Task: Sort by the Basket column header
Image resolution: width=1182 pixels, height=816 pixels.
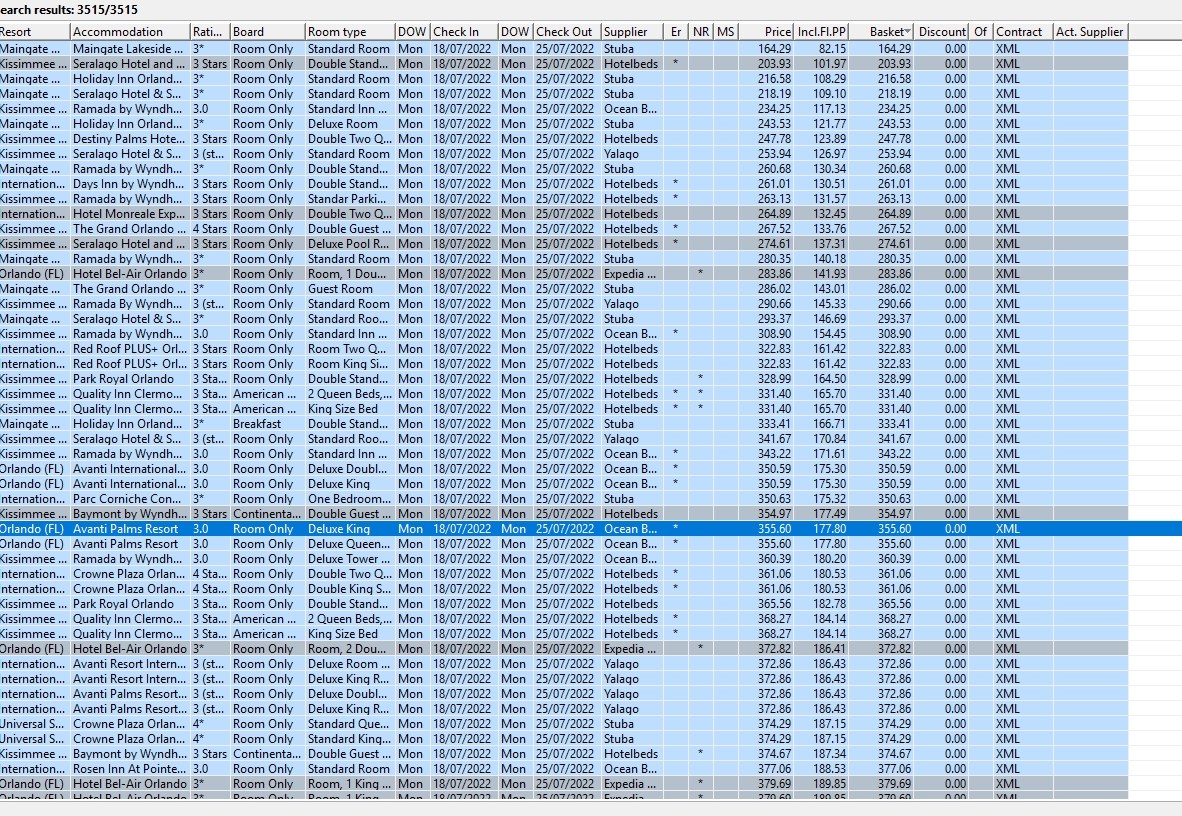Action: 882,32
